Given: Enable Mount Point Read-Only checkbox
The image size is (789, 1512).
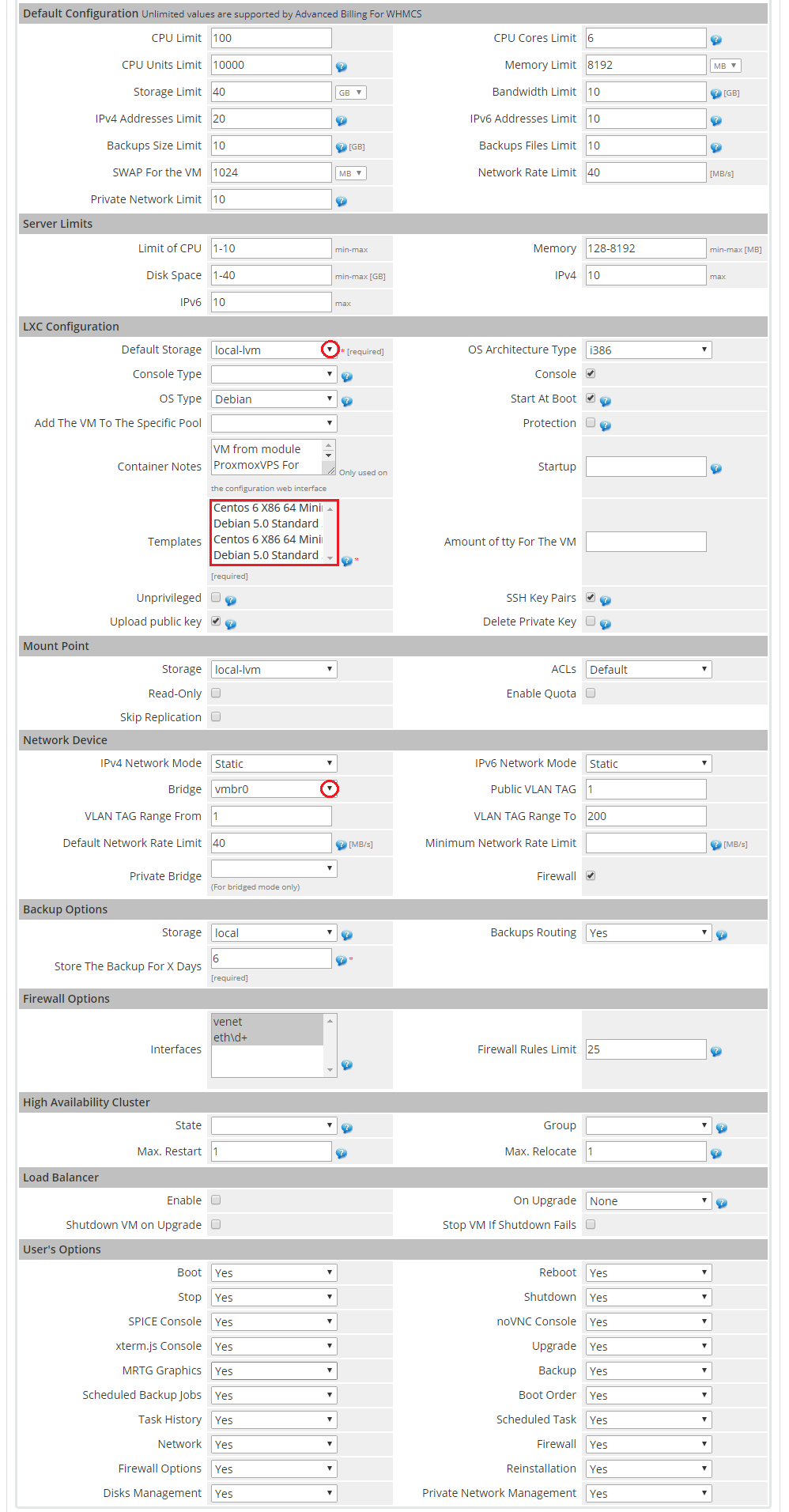Looking at the screenshot, I should click(x=216, y=693).
